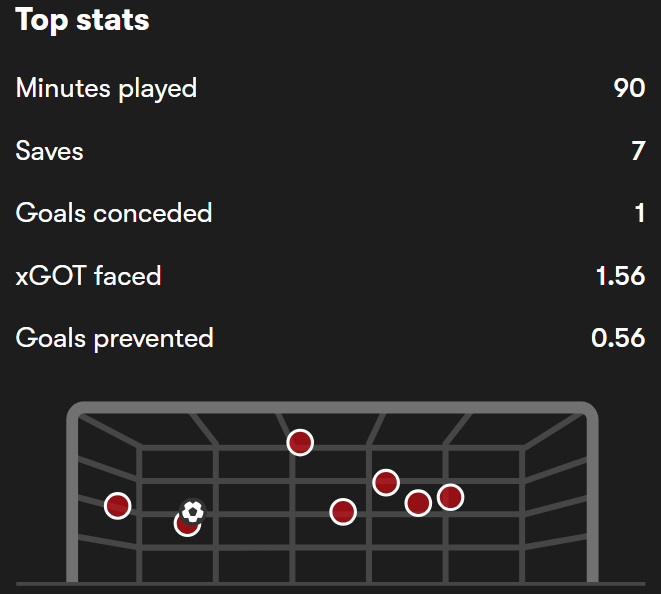This screenshot has width=661, height=594.
Task: Select the Goals prevented label
Action: [x=114, y=338]
